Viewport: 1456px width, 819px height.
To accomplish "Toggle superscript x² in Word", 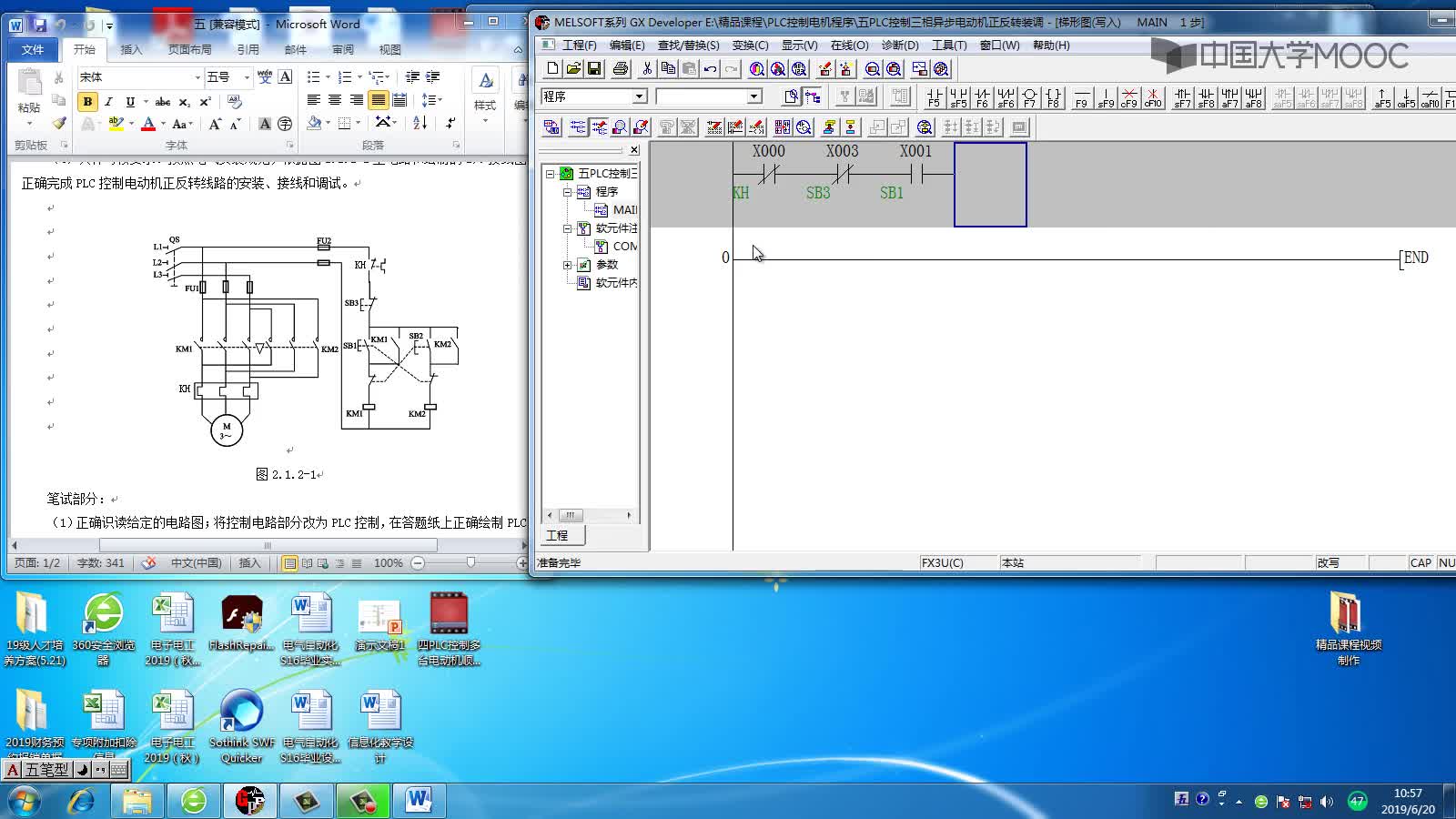I will pos(206,102).
